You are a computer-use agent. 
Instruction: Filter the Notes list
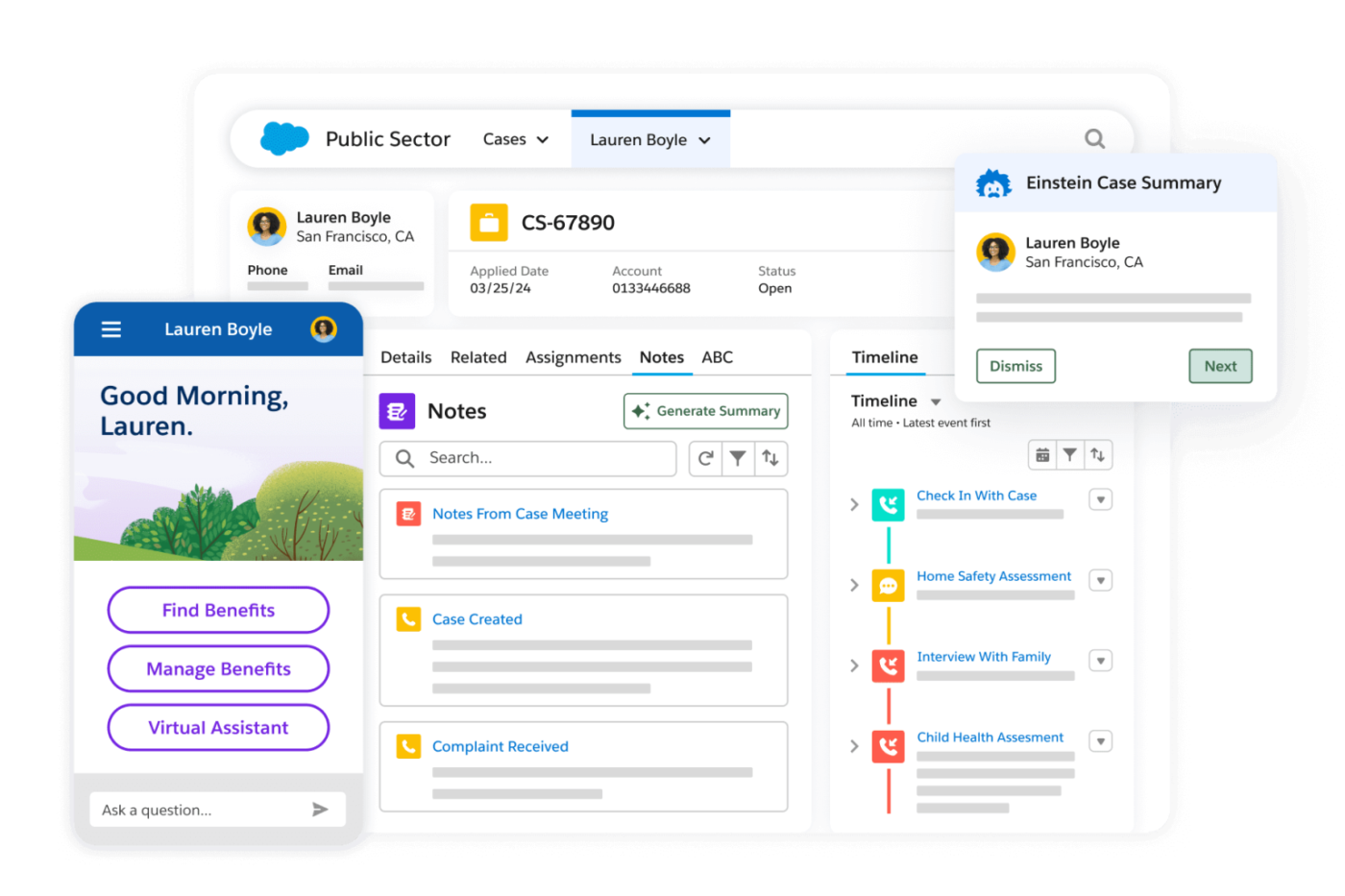738,458
